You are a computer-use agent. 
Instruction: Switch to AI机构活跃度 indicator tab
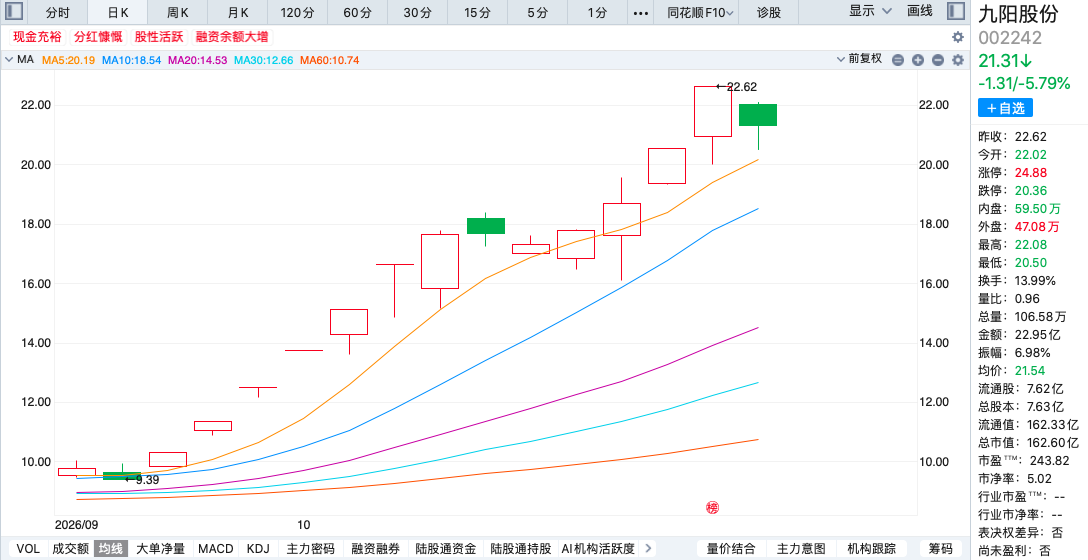[x=597, y=548]
